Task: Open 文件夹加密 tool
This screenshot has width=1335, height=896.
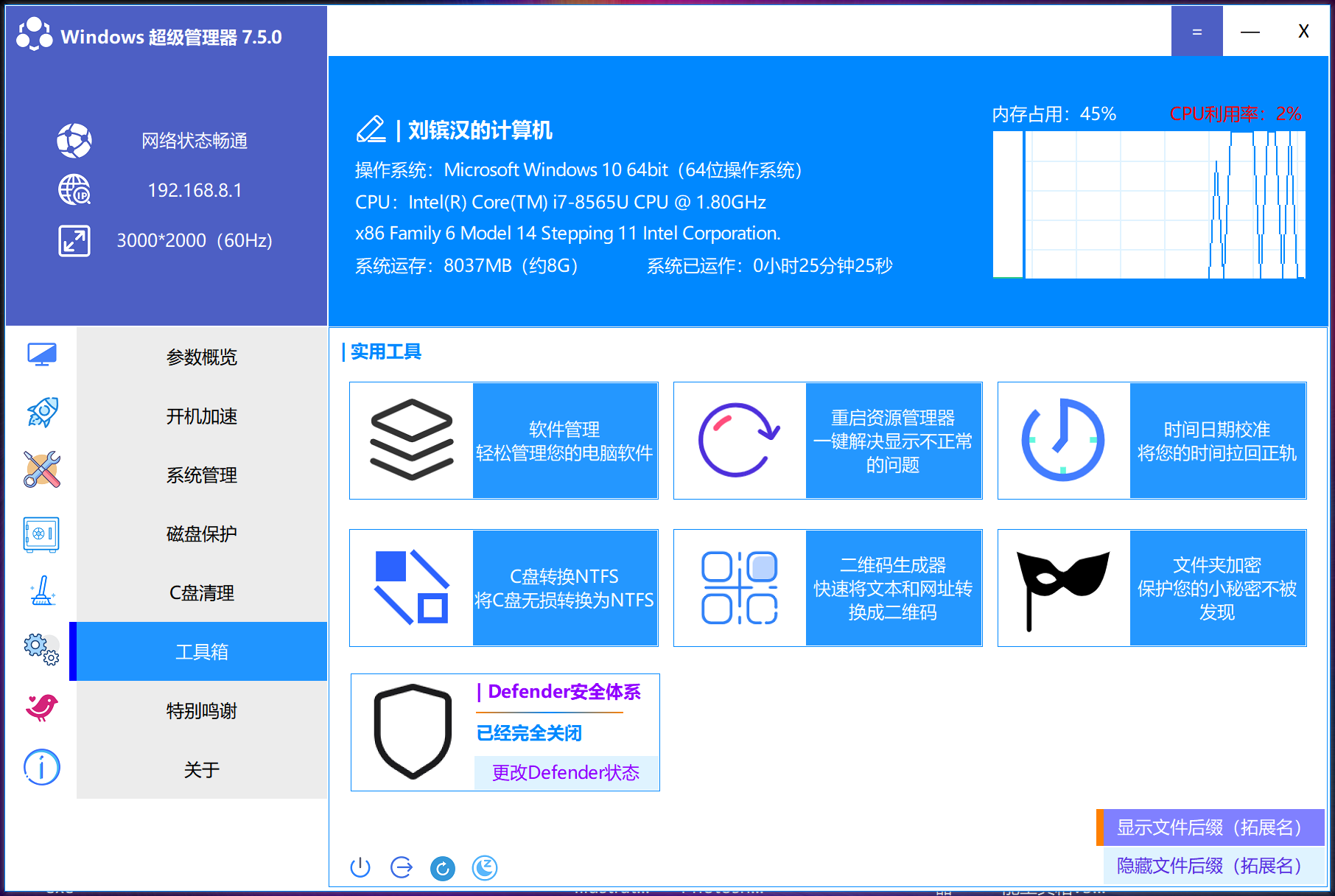Action: click(x=1217, y=588)
